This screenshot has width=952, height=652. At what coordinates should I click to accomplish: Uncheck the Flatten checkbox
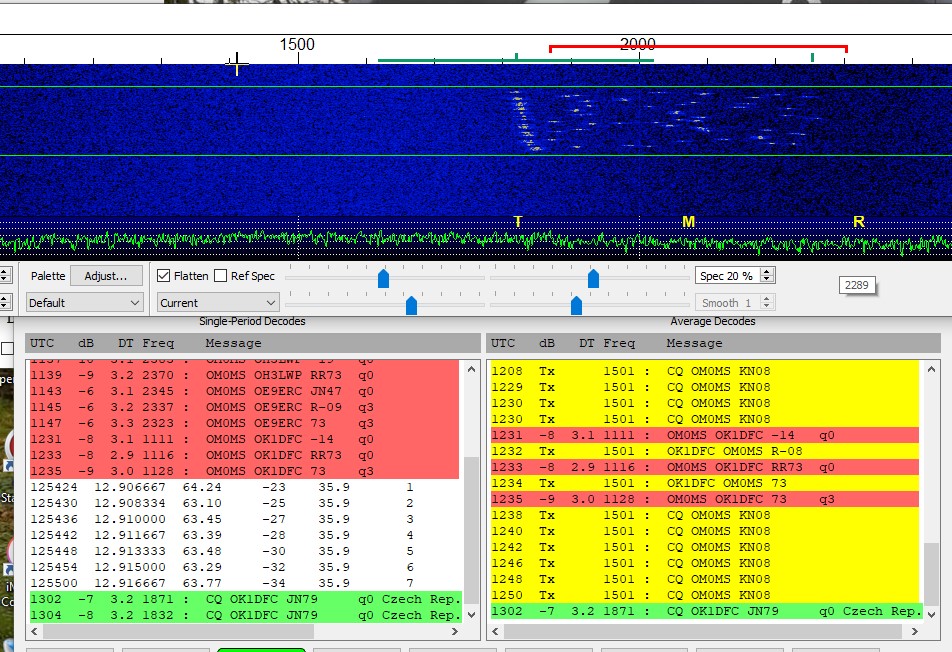point(163,276)
